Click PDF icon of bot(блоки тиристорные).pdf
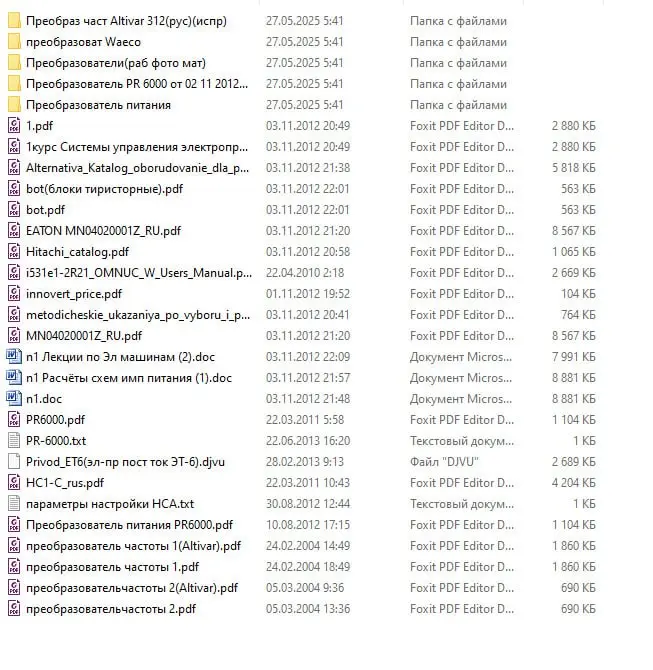The width and height of the screenshot is (653, 670). pyautogui.click(x=14, y=188)
